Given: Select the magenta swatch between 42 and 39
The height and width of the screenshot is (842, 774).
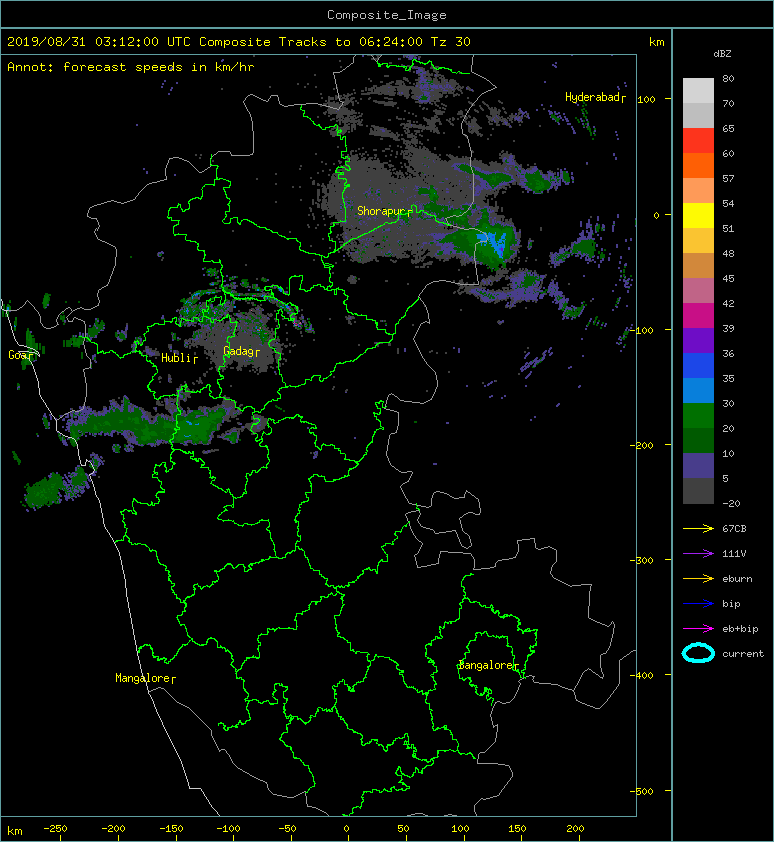Looking at the screenshot, I should [x=698, y=316].
